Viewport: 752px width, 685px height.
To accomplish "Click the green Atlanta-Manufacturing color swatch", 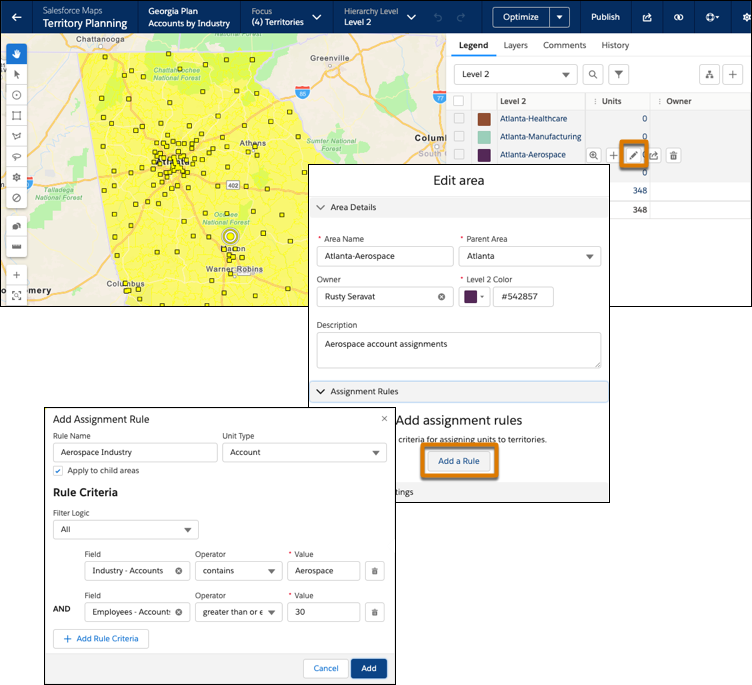I will [x=484, y=137].
